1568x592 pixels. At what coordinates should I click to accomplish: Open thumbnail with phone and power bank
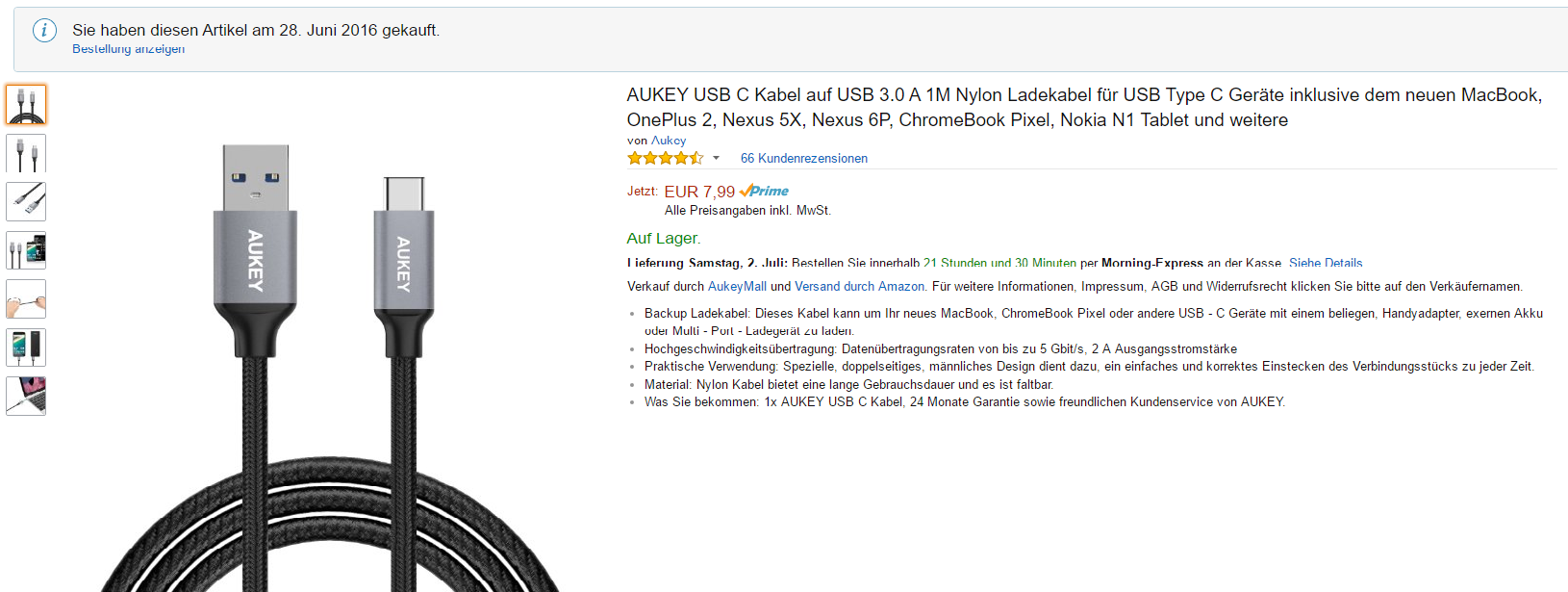26,347
